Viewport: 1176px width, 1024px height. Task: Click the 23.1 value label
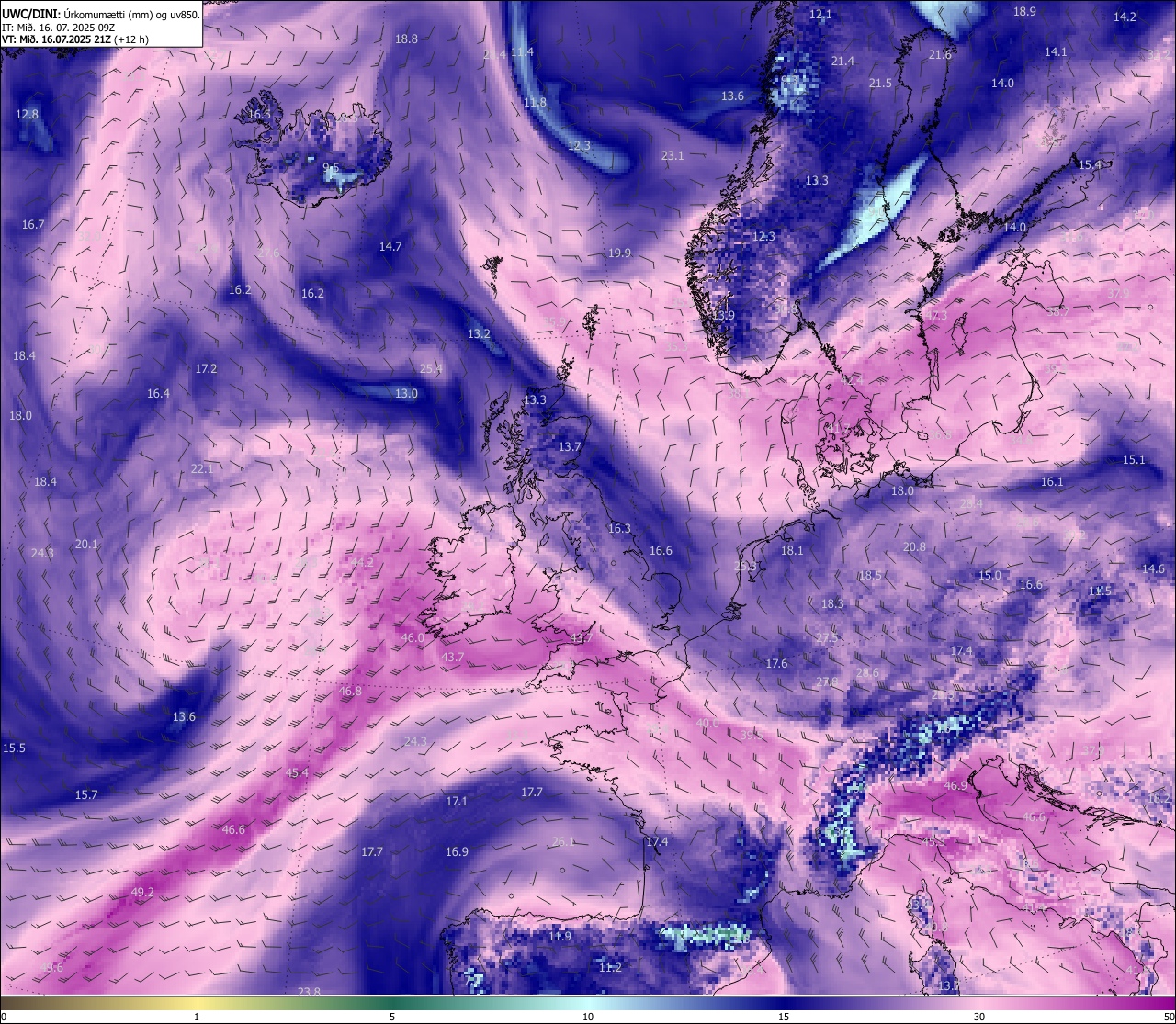pyautogui.click(x=673, y=156)
